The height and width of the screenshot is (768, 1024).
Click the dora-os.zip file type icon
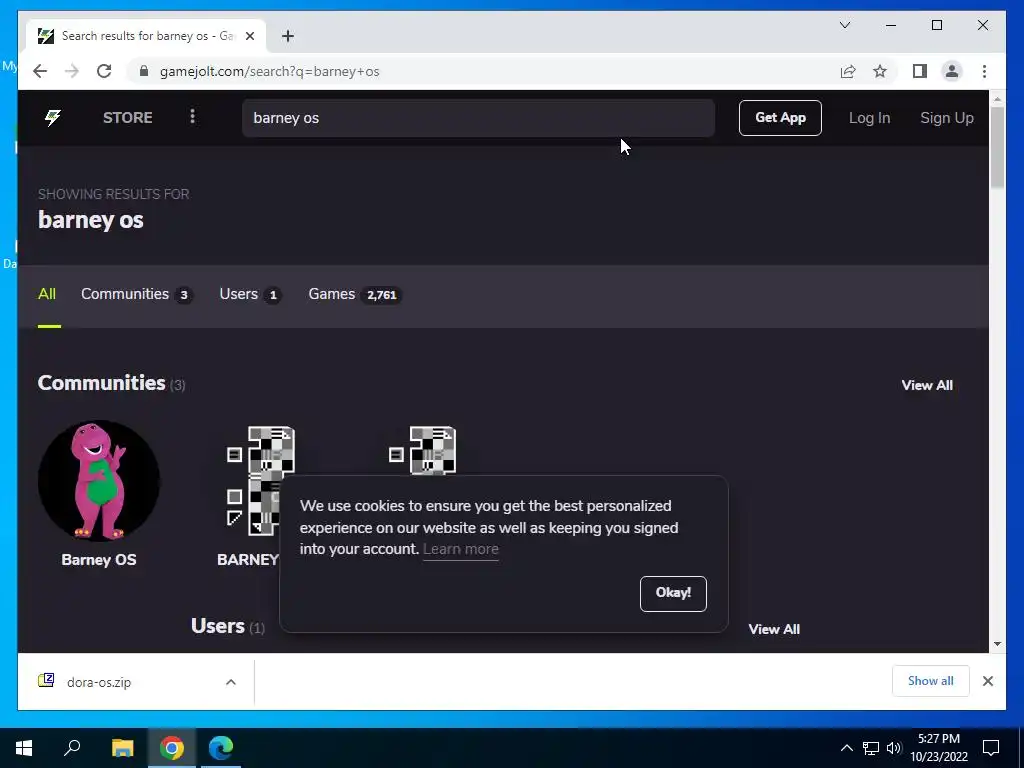(46, 680)
